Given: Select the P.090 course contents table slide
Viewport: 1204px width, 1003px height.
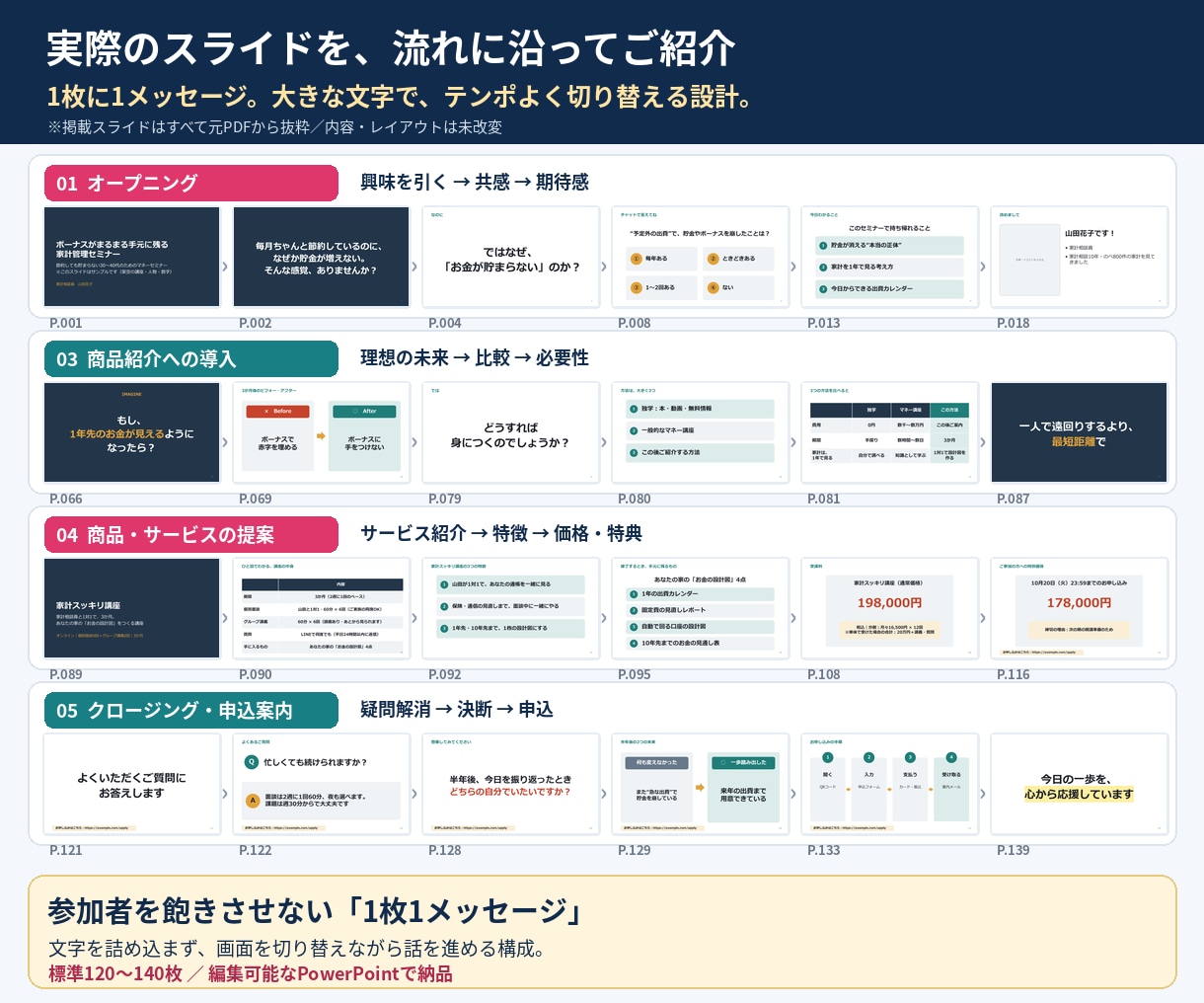Looking at the screenshot, I should pyautogui.click(x=322, y=608).
